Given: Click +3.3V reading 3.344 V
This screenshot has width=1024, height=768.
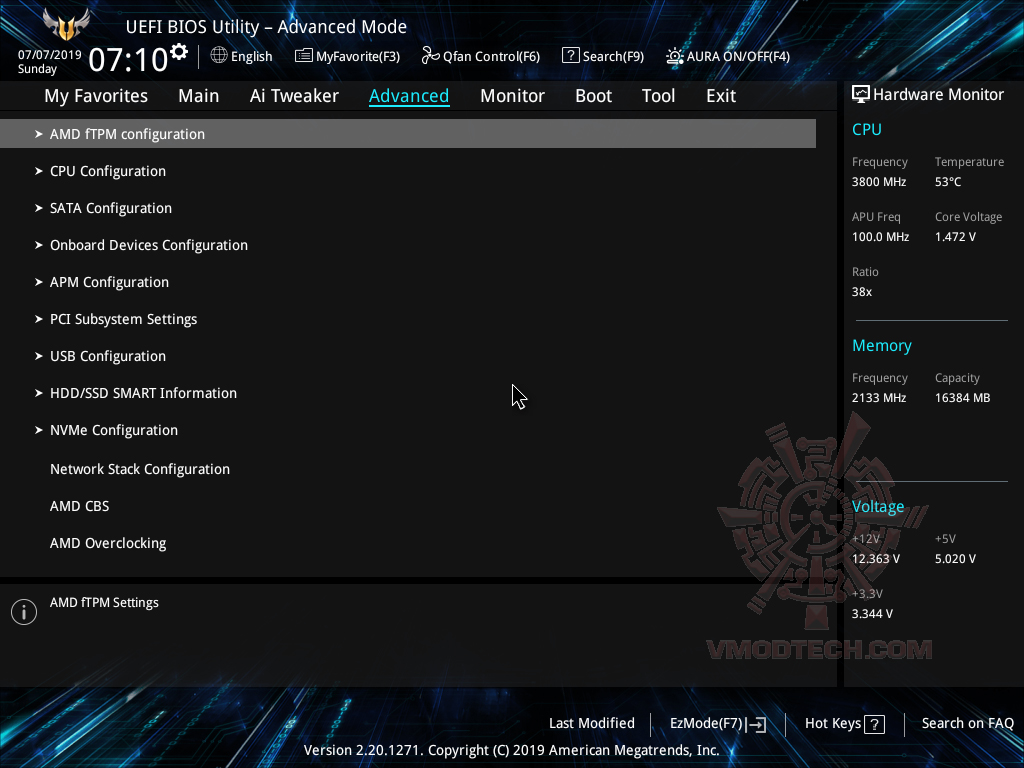Looking at the screenshot, I should [872, 614].
